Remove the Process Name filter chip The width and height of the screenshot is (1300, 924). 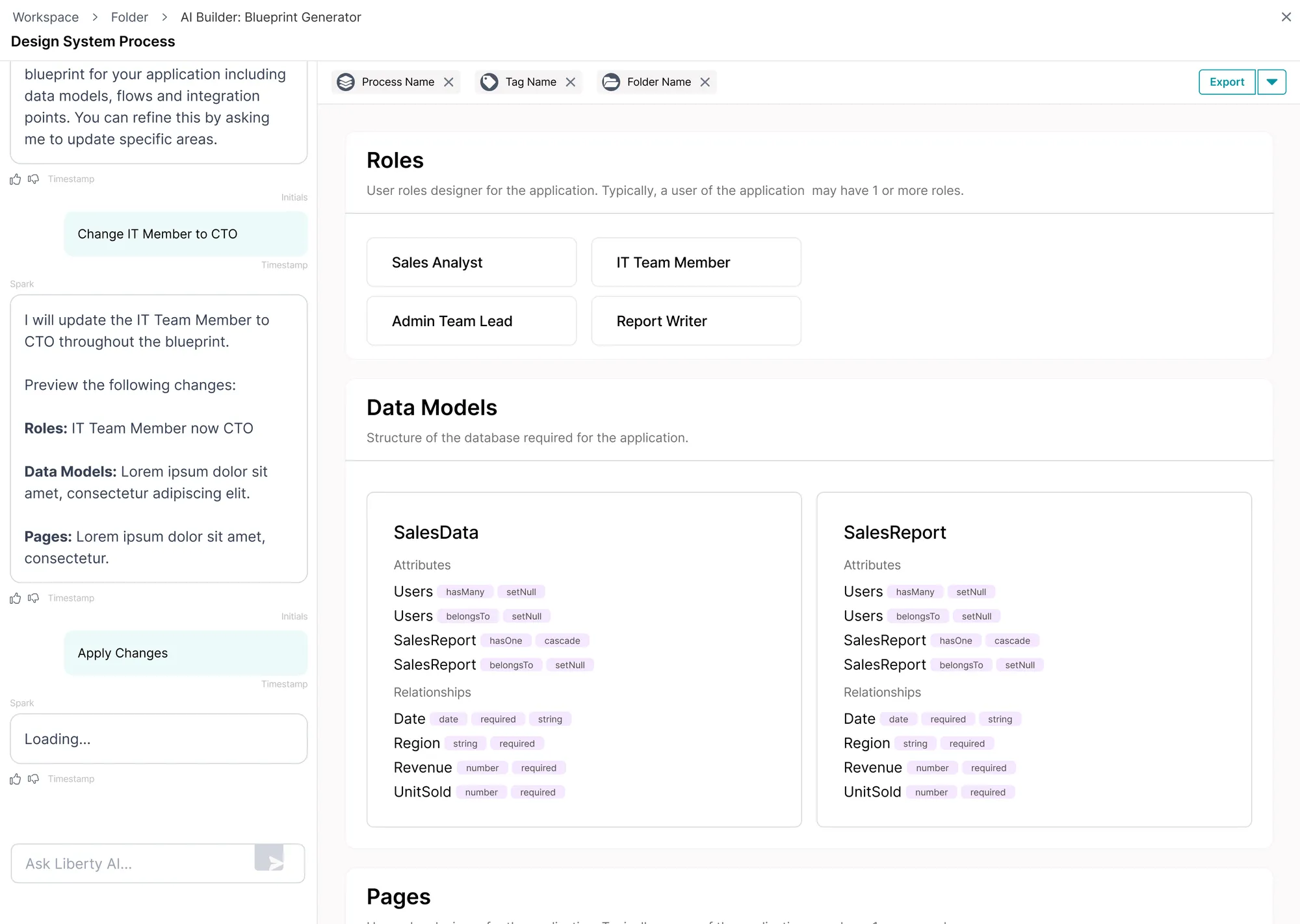[x=448, y=82]
